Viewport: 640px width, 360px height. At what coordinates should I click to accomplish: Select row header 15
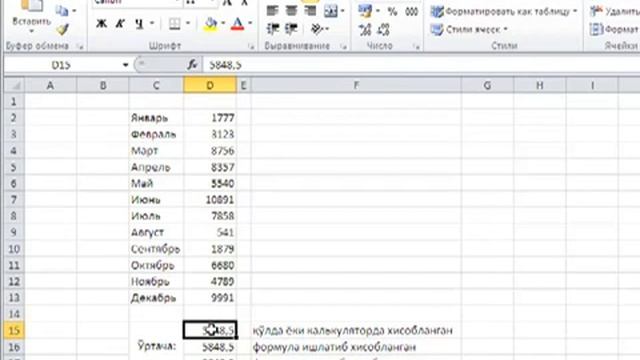click(x=14, y=330)
